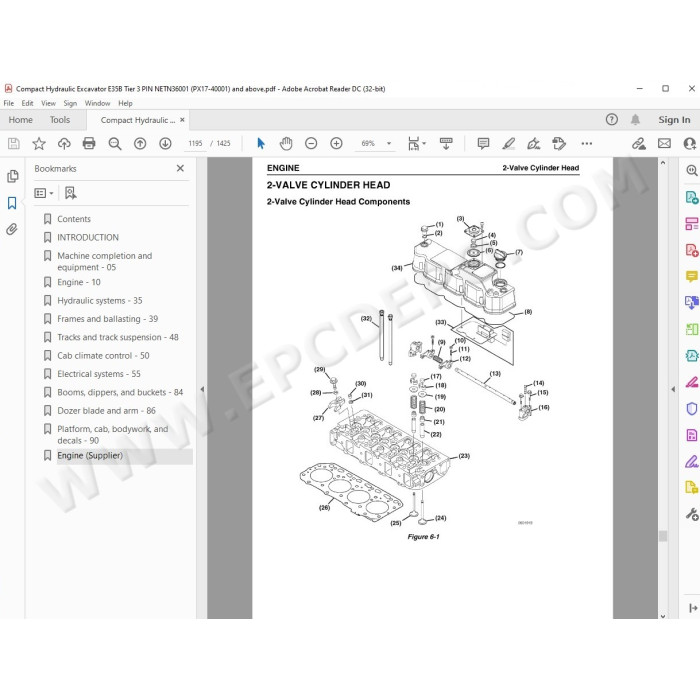
Task: Jump to Electrical systems - 55 bookmark
Action: (99, 374)
